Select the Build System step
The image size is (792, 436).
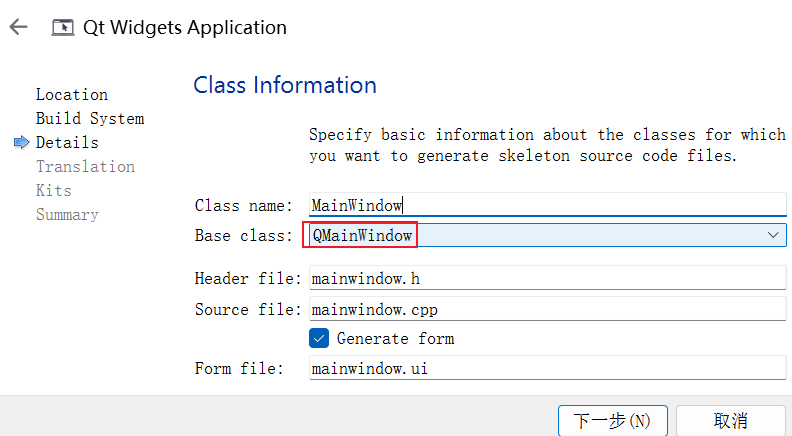tap(90, 119)
